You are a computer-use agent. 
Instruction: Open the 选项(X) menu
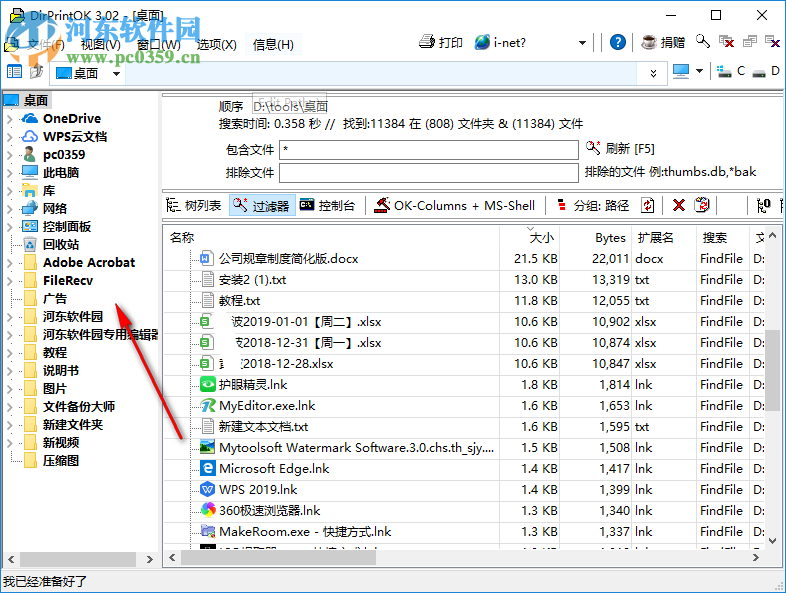tap(217, 45)
